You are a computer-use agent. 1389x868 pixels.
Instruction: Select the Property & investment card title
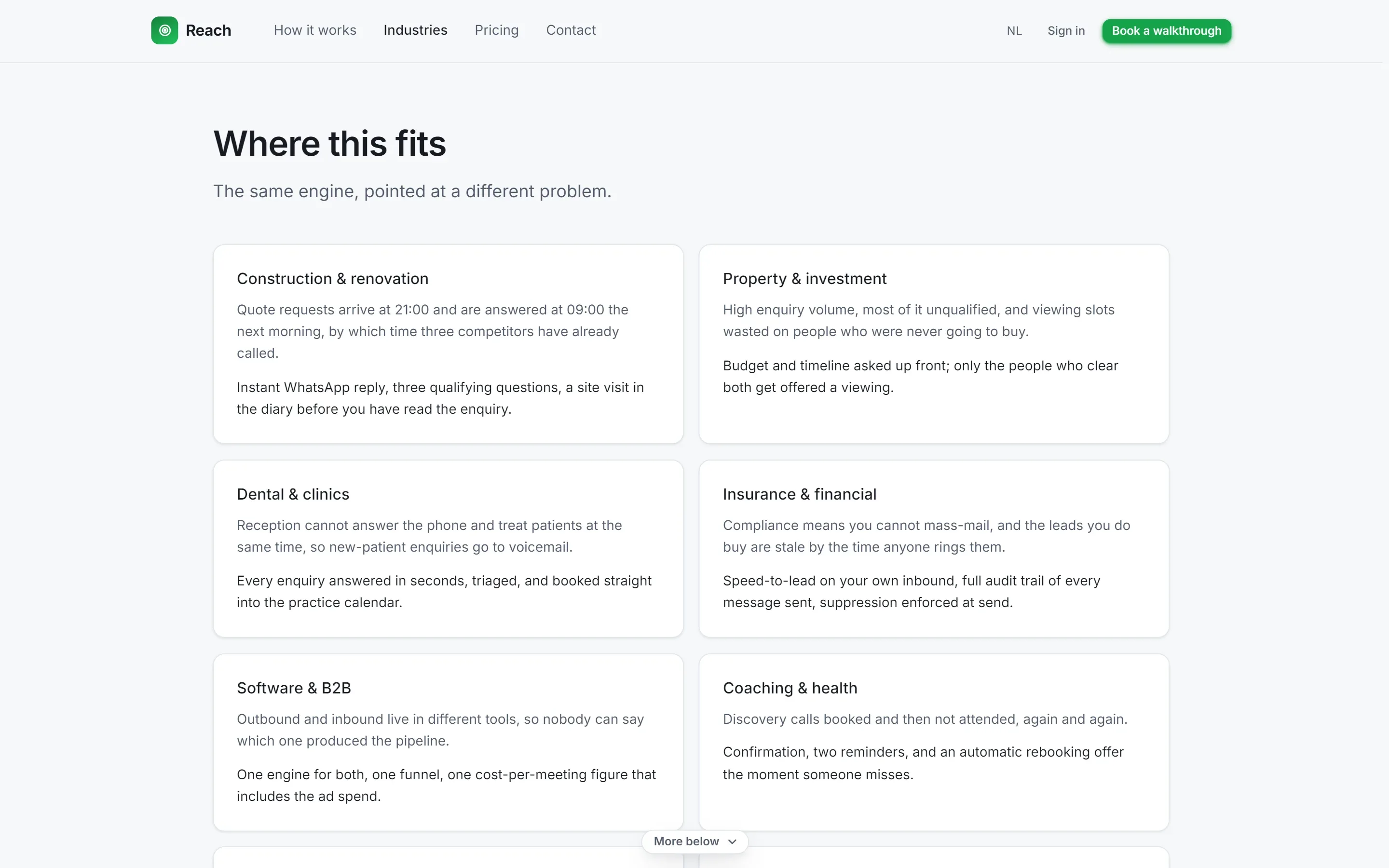(x=804, y=279)
